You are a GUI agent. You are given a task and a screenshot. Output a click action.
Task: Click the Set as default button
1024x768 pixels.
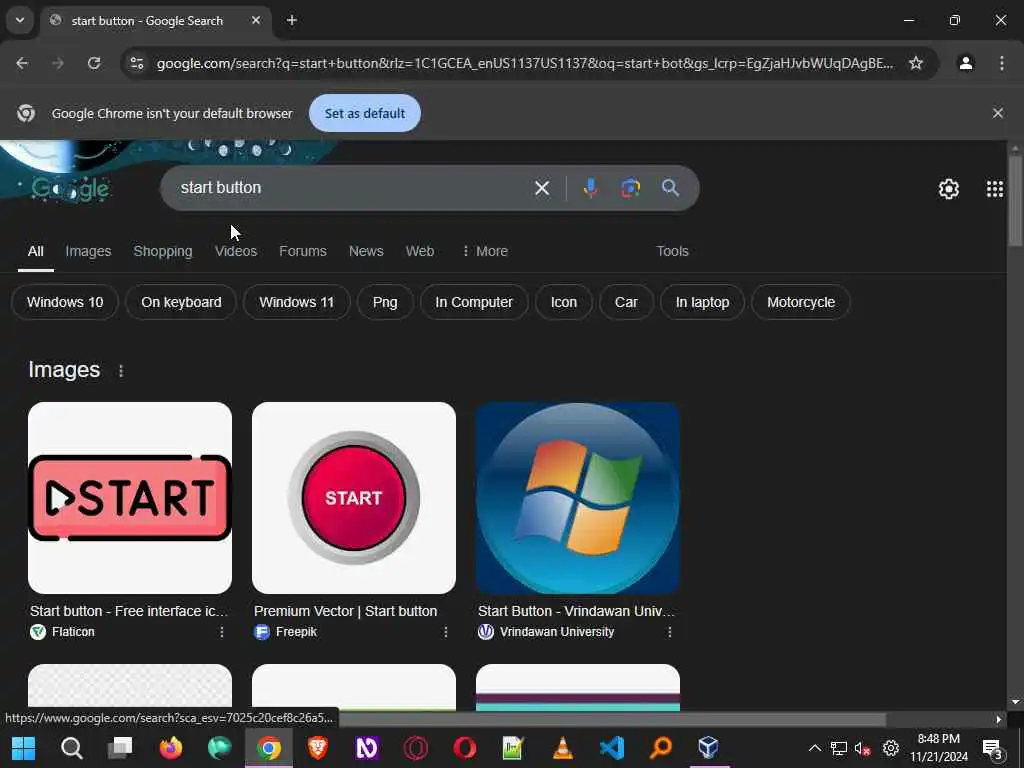pos(364,113)
